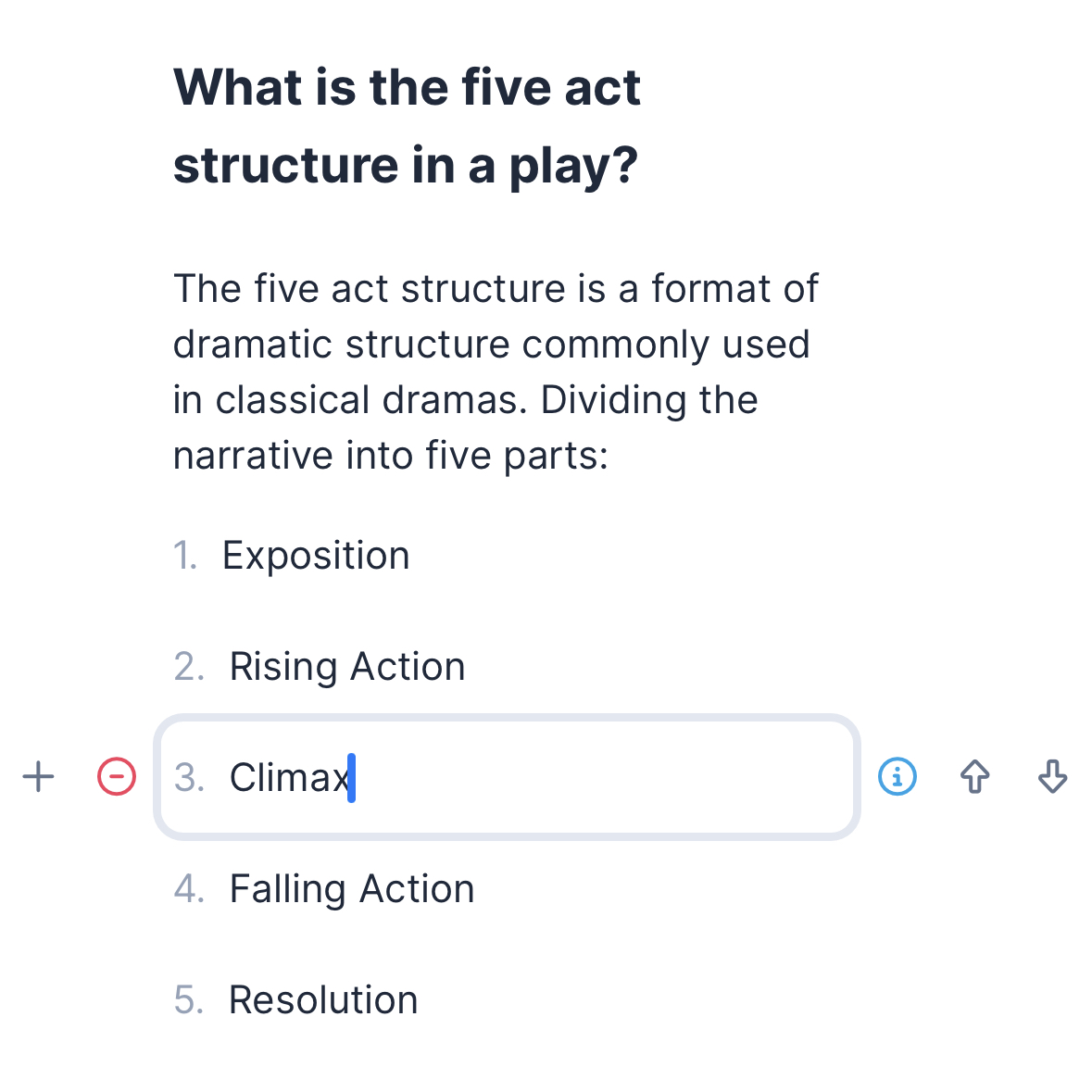Place cursor at the blue text caret
Viewport: 1092px width, 1092px height.
pyautogui.click(x=352, y=778)
